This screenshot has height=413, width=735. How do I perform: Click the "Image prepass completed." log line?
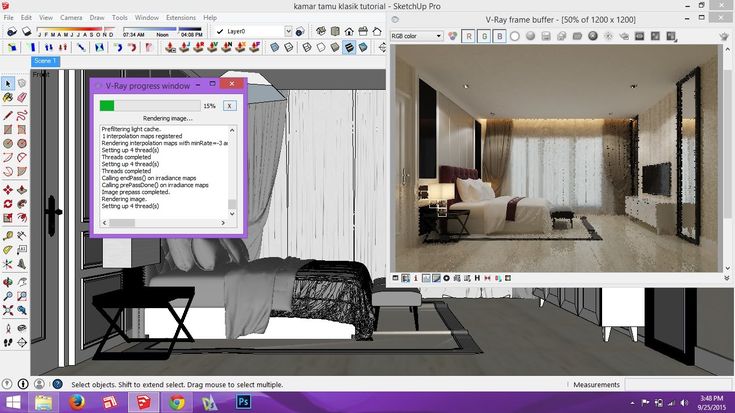135,192
